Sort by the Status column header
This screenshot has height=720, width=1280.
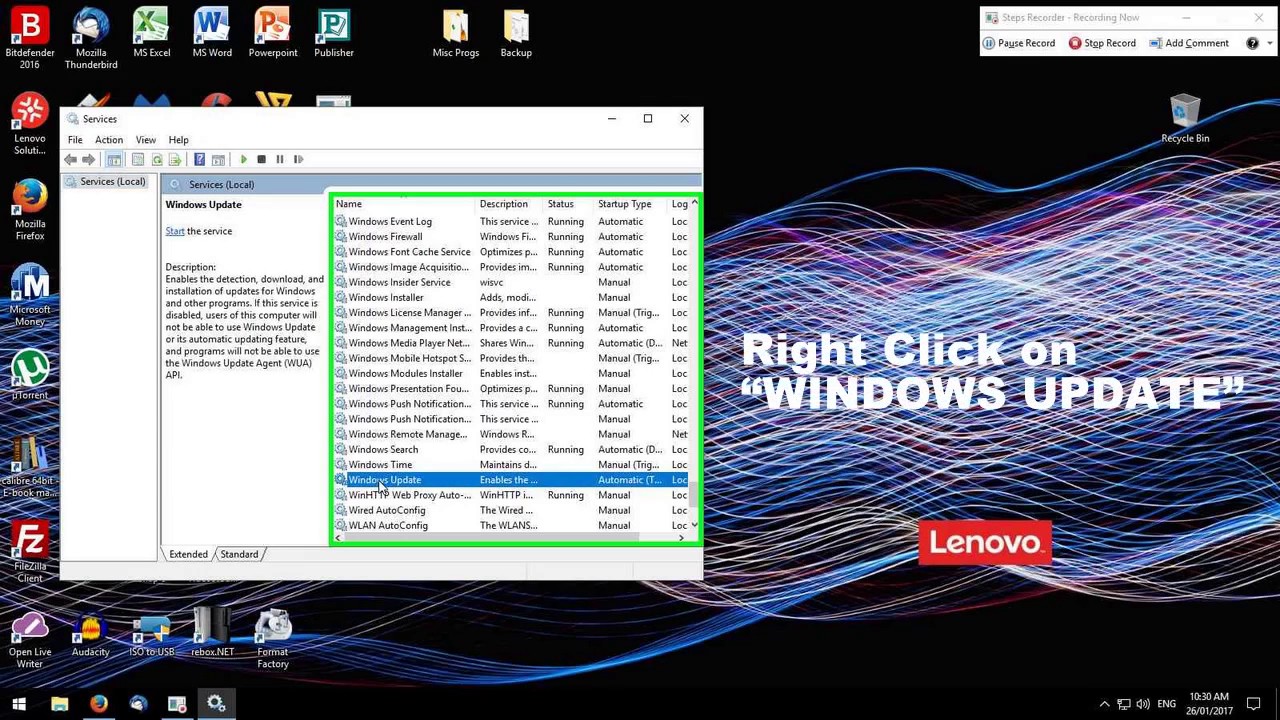[x=569, y=204]
